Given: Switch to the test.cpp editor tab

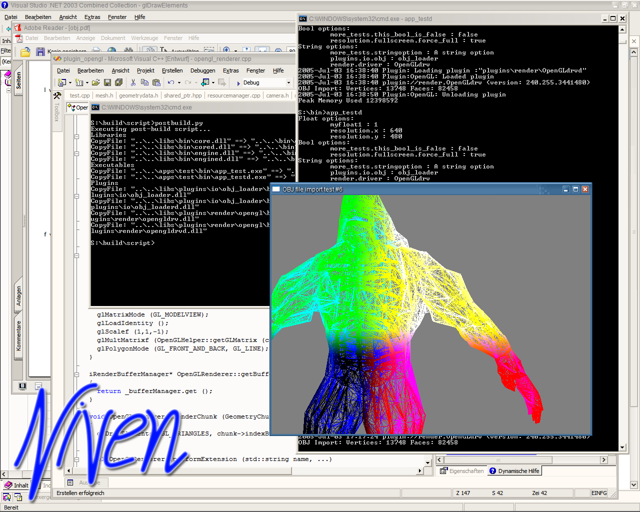Looking at the screenshot, I should 80,96.
